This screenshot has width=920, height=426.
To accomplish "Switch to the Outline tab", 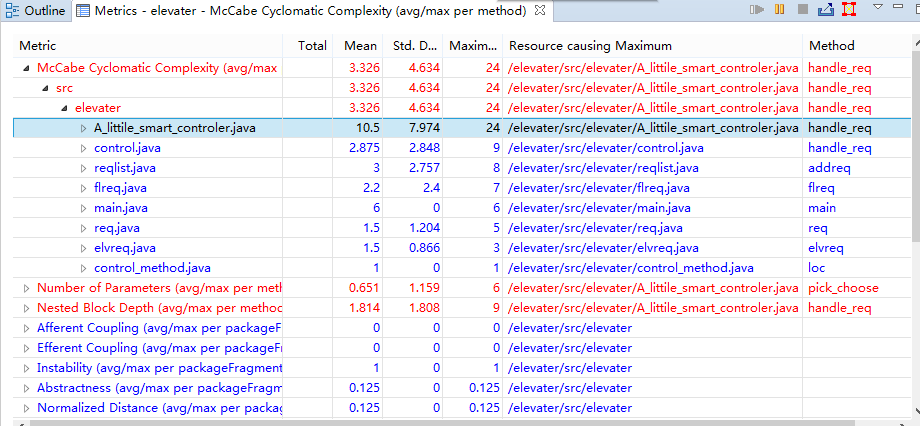I will pyautogui.click(x=35, y=11).
